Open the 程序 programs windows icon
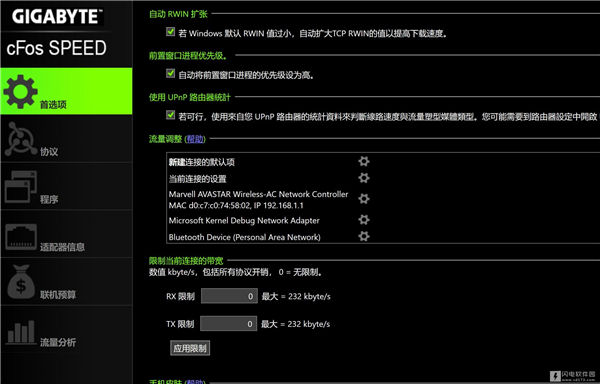This screenshot has width=600, height=384. (x=21, y=187)
